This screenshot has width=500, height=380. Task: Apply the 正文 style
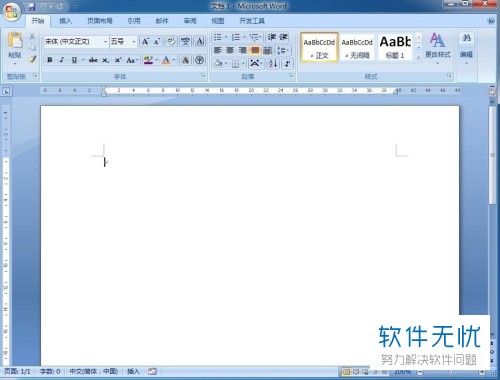coord(319,47)
